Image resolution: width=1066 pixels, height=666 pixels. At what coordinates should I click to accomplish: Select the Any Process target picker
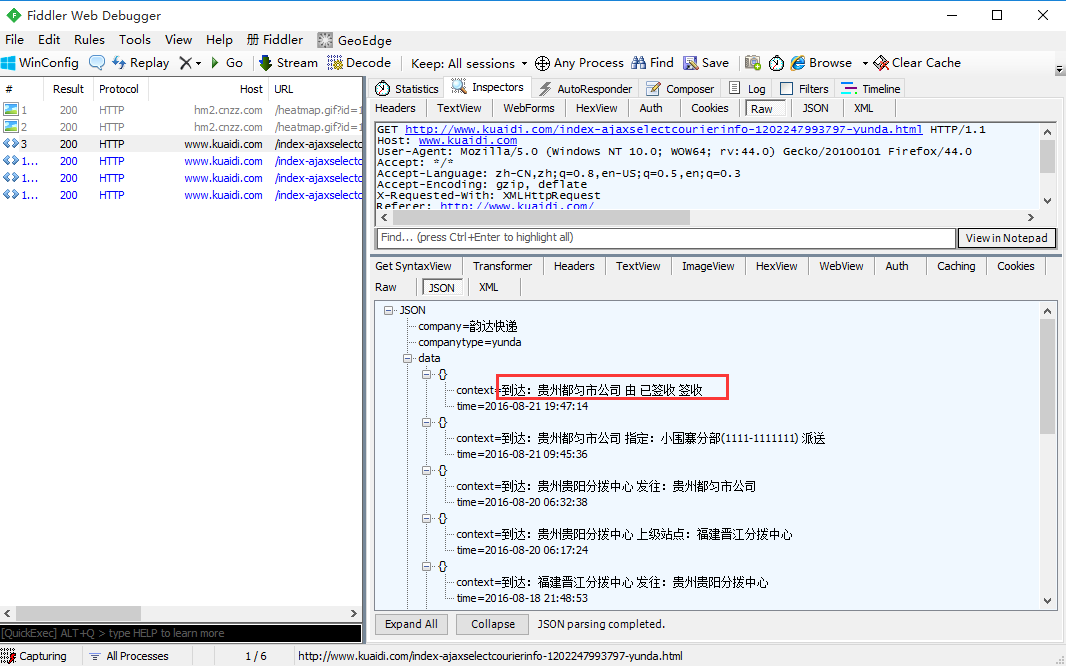tap(579, 63)
